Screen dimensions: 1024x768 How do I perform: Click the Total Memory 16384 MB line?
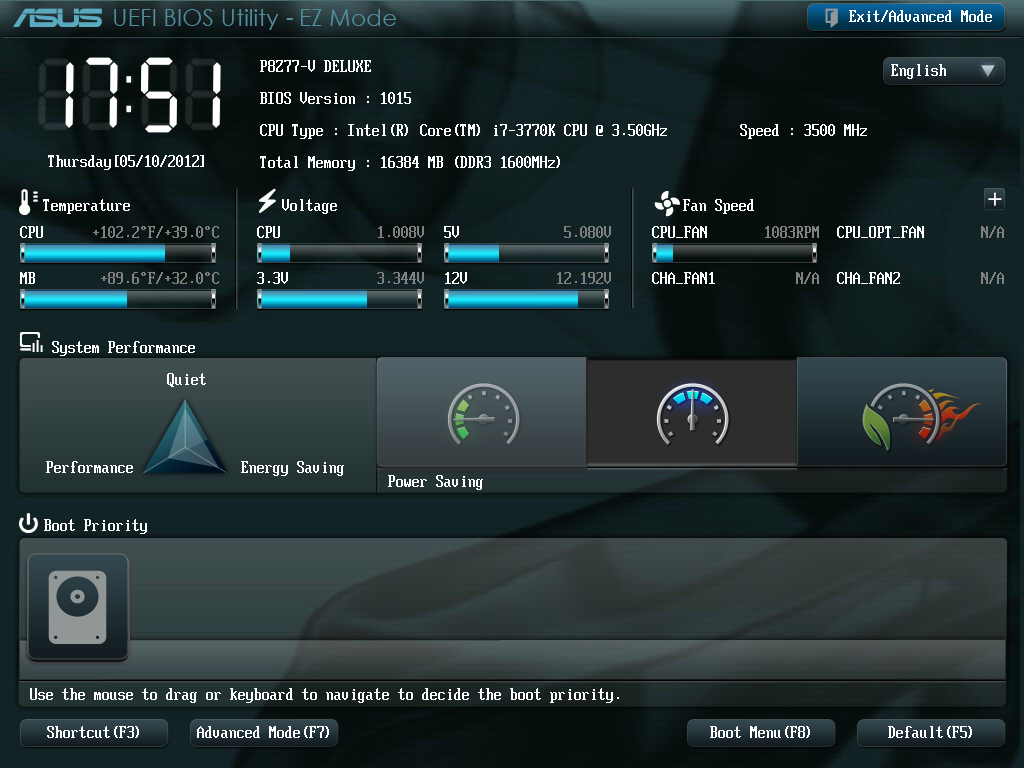pos(410,163)
